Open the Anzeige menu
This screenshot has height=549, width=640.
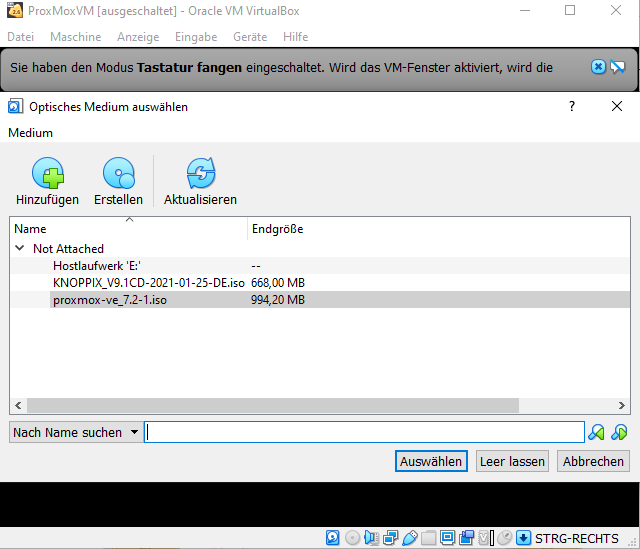click(x=138, y=37)
